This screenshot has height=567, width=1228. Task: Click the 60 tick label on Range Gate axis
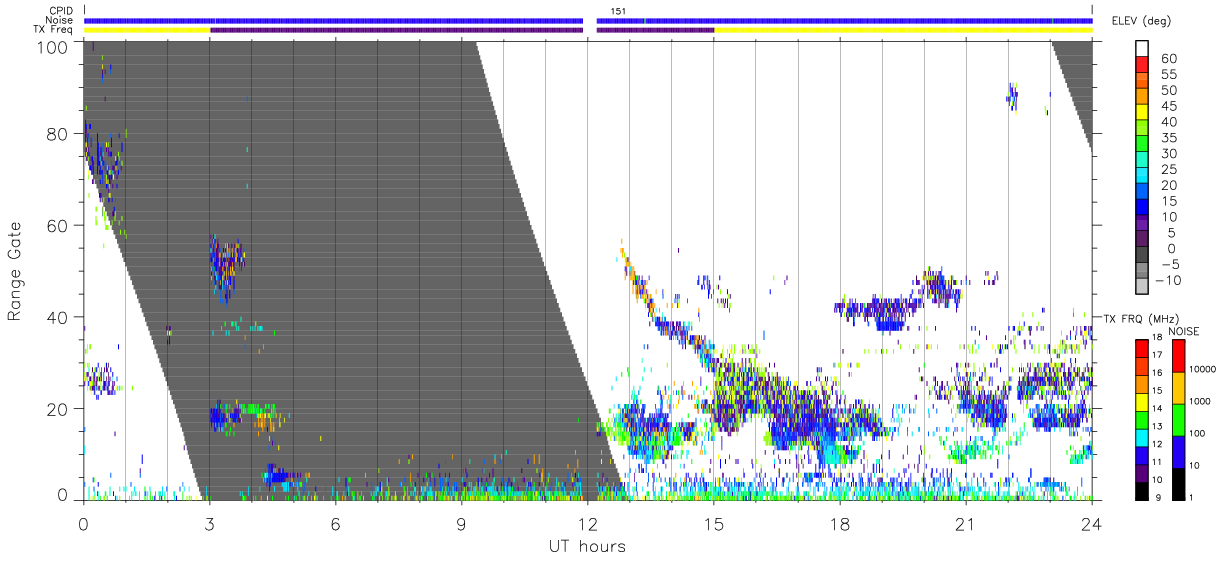(x=58, y=226)
